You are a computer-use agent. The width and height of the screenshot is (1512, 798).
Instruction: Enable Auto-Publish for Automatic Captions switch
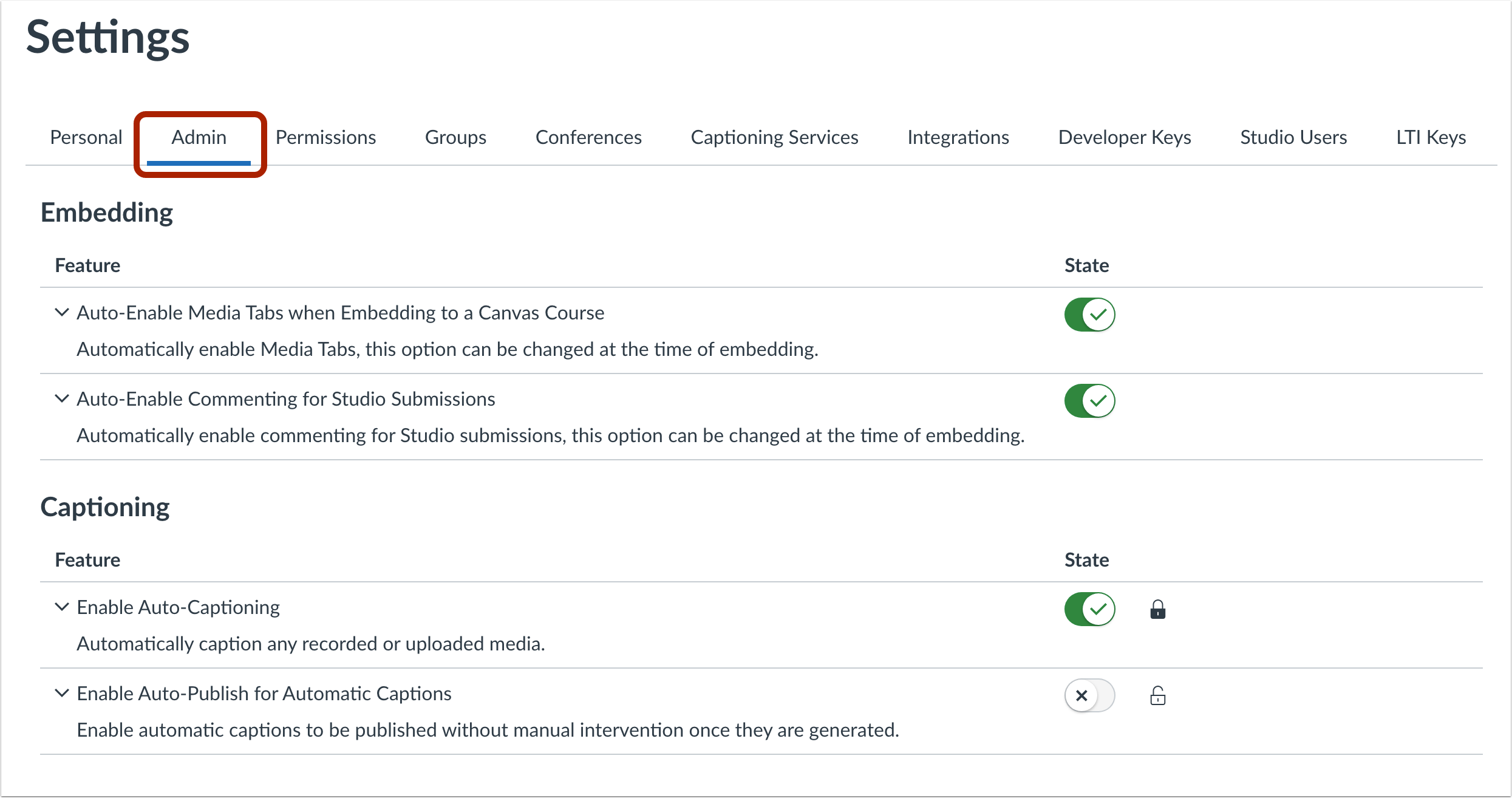tap(1089, 695)
